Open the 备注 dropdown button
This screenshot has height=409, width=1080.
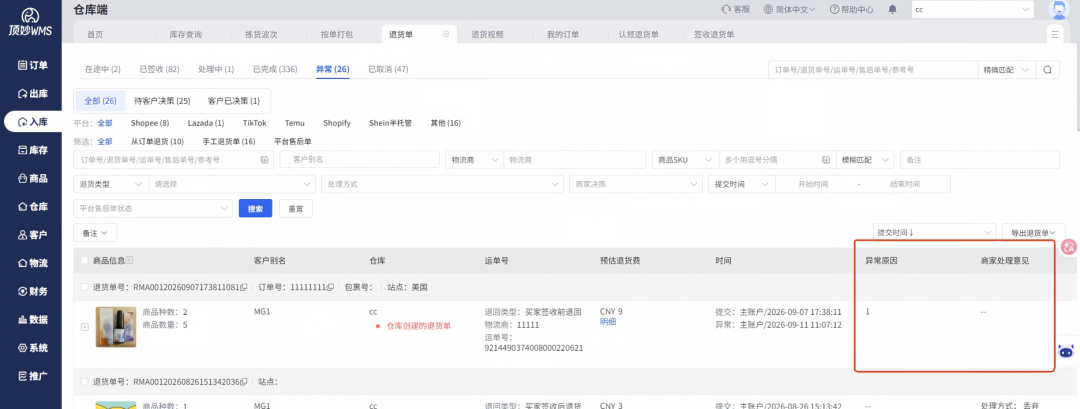[x=95, y=233]
